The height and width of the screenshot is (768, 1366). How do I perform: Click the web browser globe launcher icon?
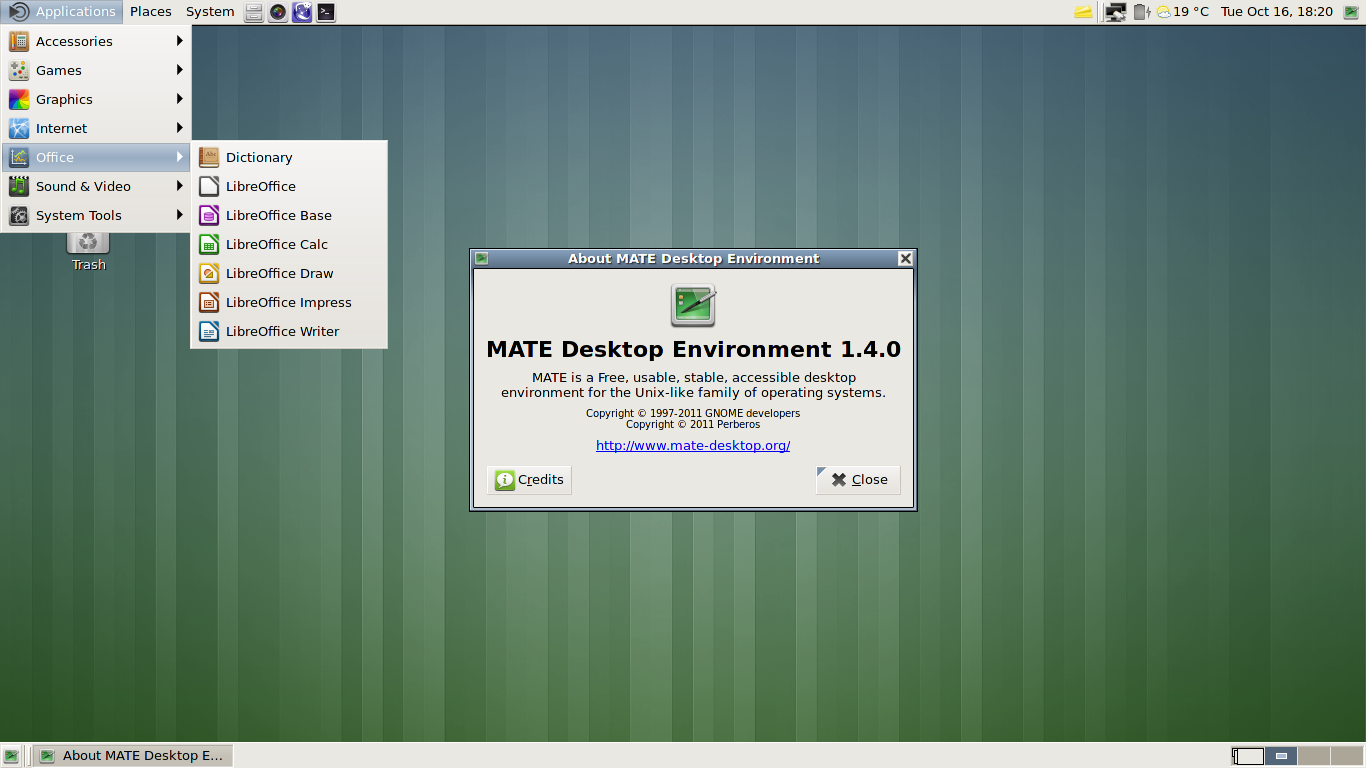coord(302,12)
